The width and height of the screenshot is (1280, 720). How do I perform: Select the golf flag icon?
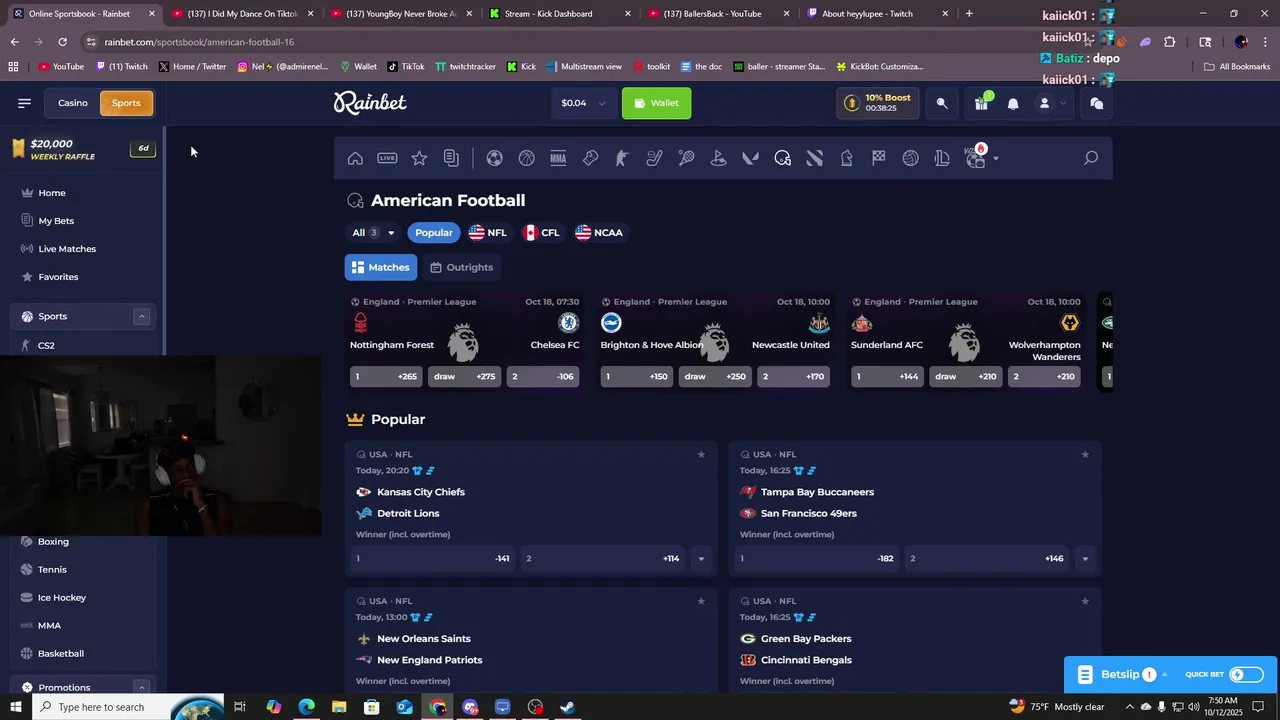pos(718,158)
